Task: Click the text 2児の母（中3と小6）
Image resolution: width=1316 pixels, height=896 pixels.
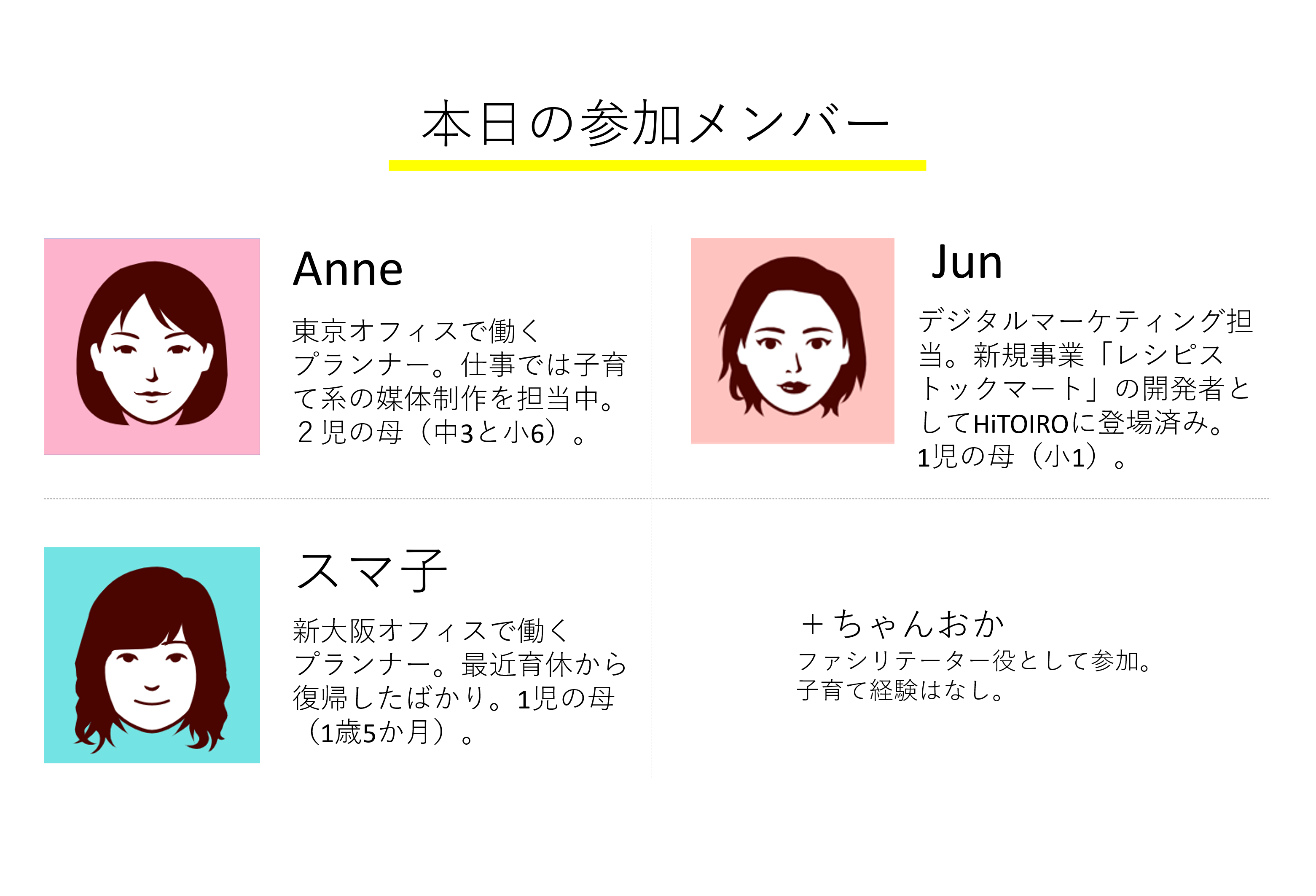Action: coord(440,433)
